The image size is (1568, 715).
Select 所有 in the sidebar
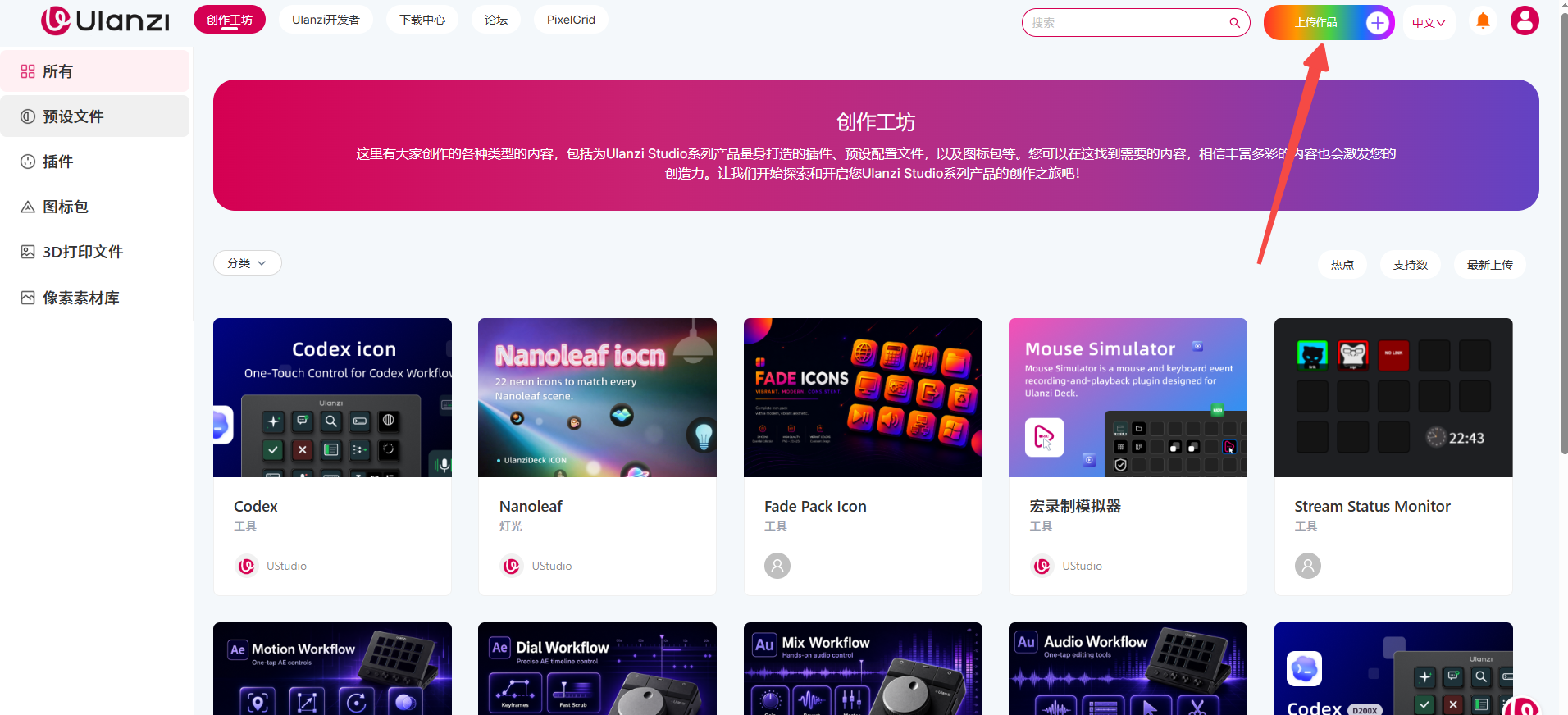pos(95,71)
